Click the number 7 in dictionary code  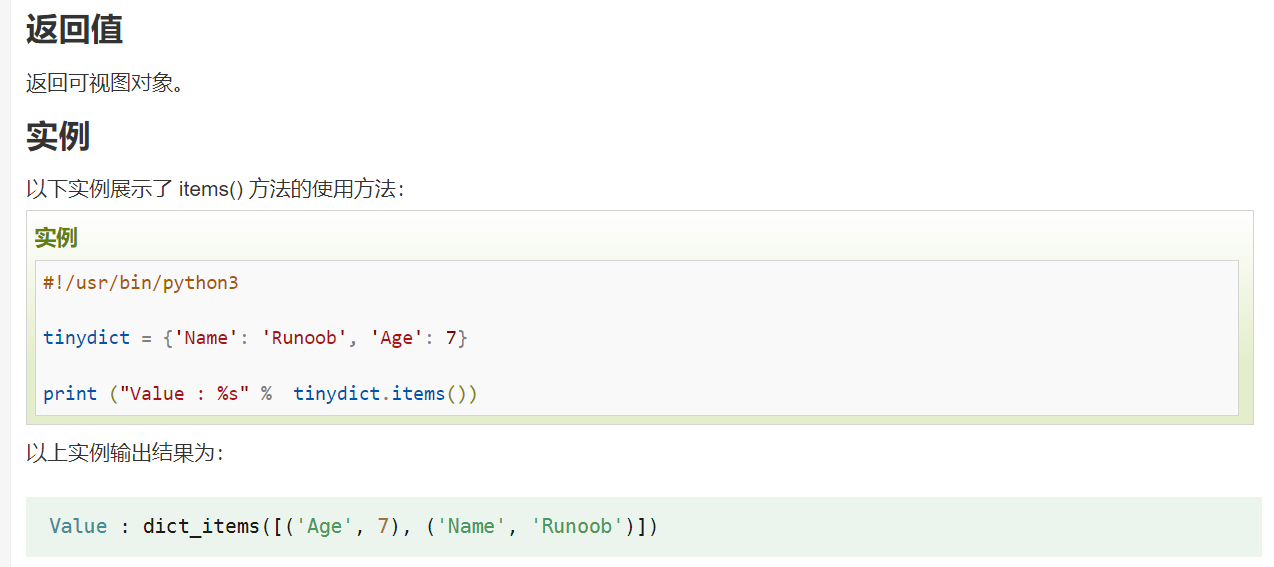coord(451,338)
